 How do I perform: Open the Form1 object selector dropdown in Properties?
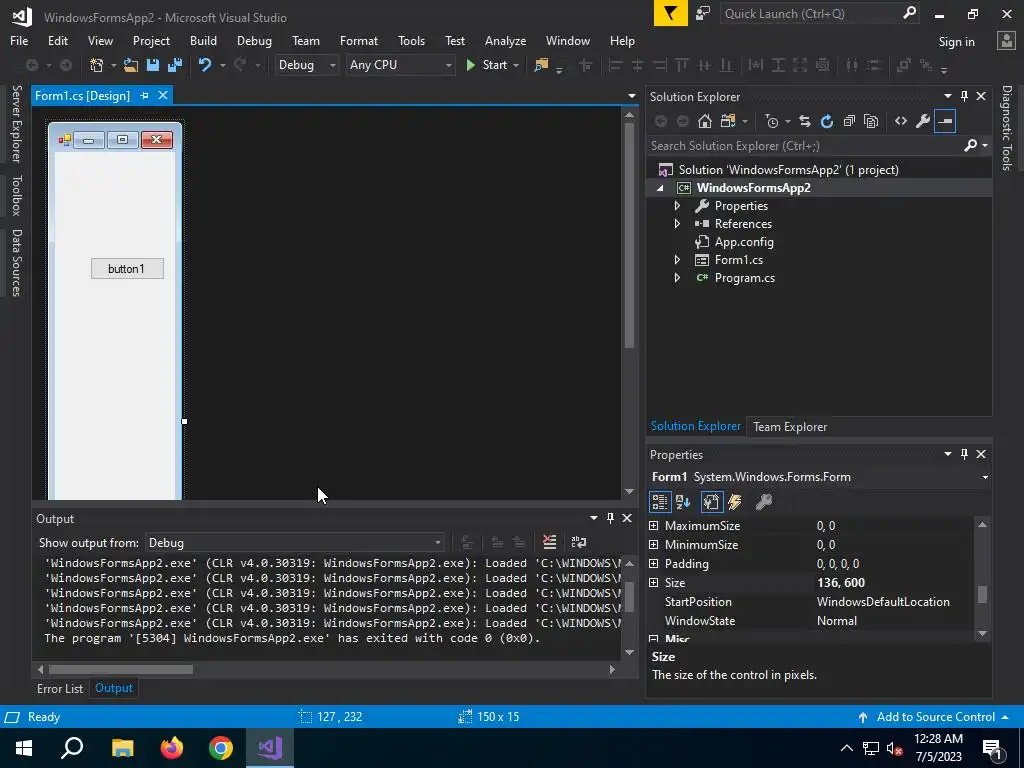(985, 477)
